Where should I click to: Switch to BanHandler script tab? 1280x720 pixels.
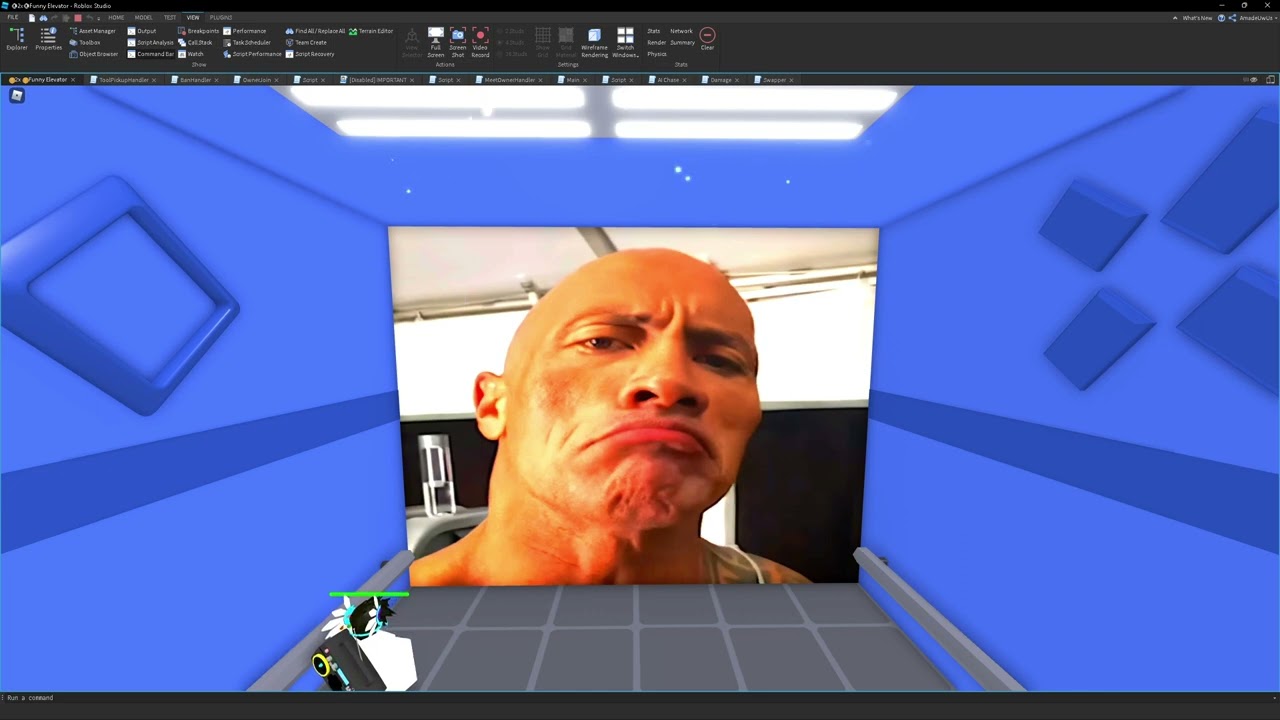[193, 80]
